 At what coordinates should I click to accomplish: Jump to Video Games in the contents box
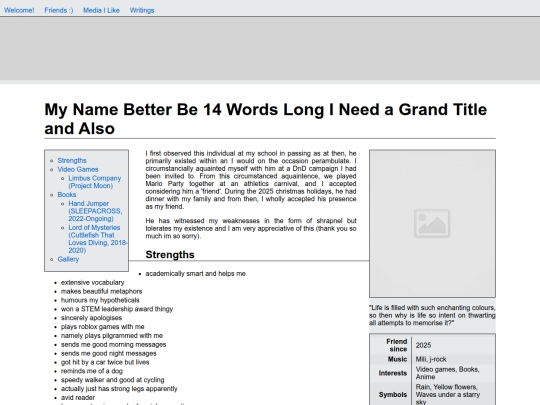78,169
